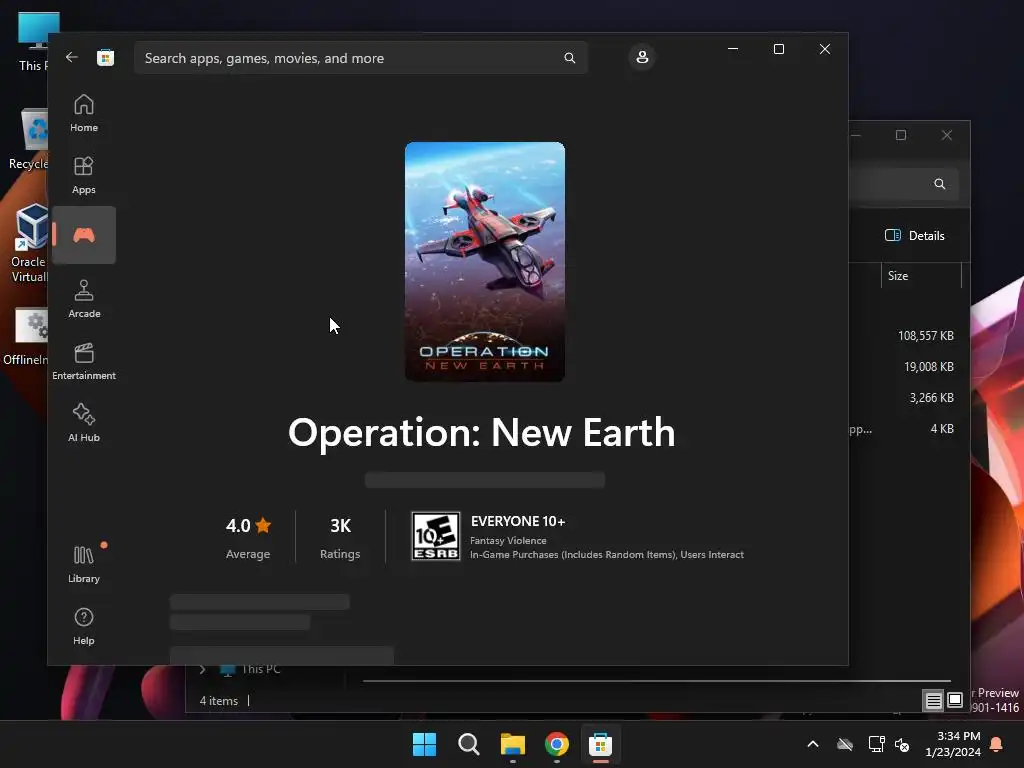Focus the Search apps, games, movies field
Image resolution: width=1024 pixels, height=768 pixels.
click(x=360, y=58)
